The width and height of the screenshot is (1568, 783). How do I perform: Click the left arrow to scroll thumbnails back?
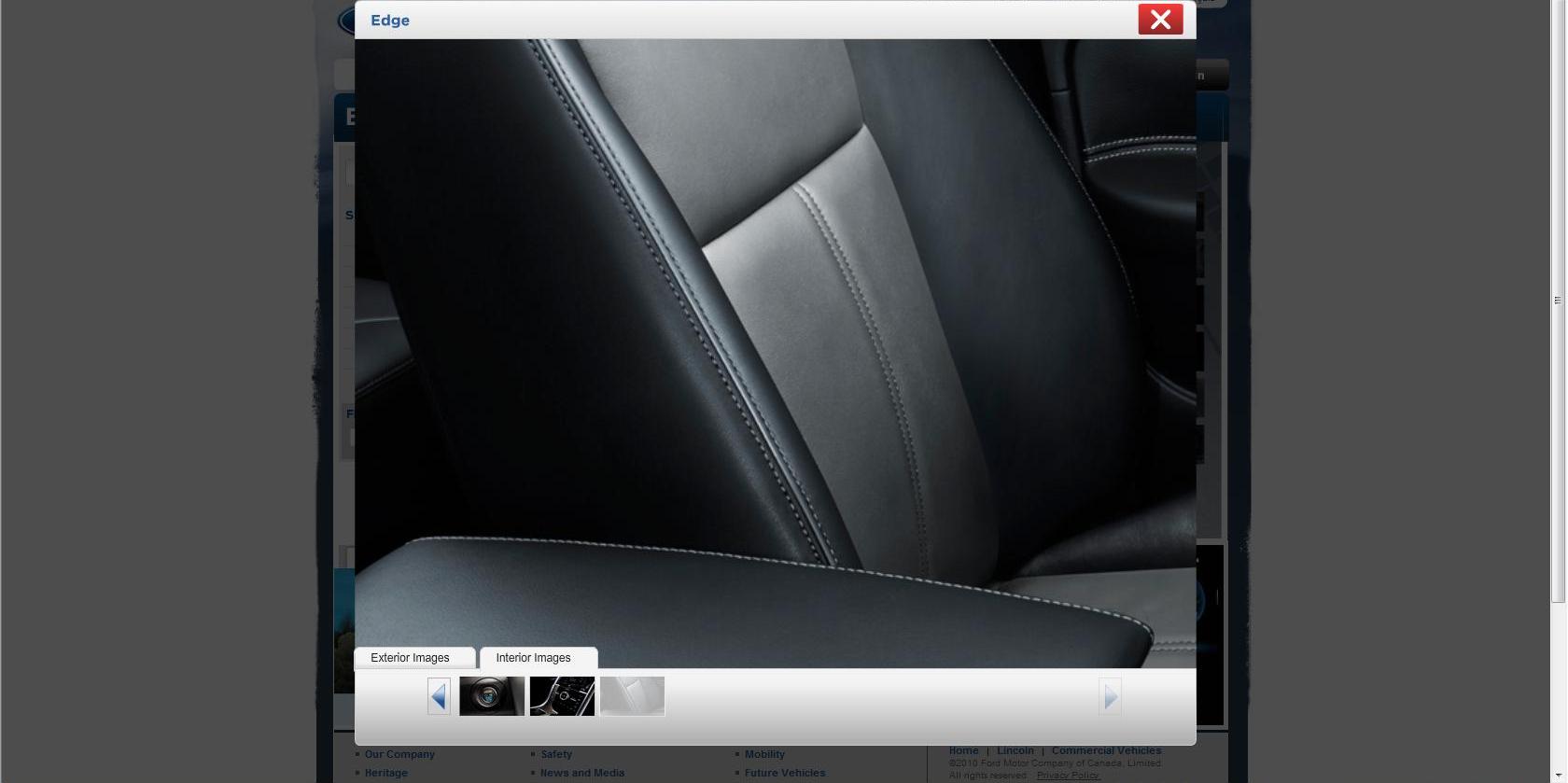[439, 697]
